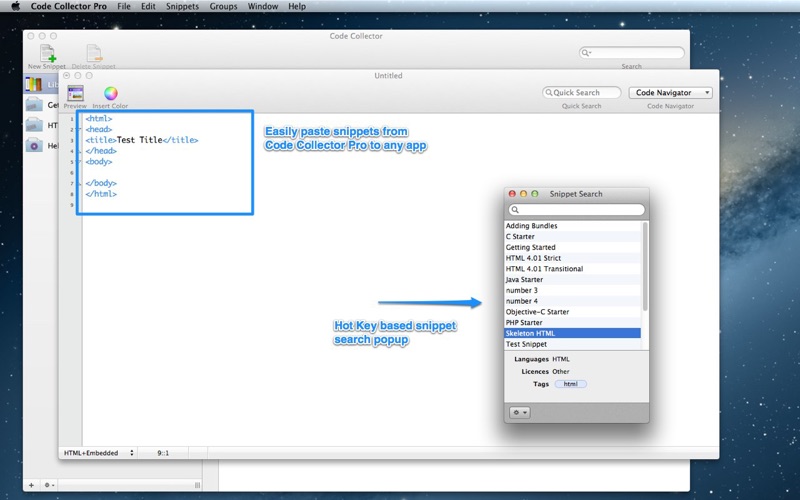Screen dimensions: 800x500
Task: Click the Library books icon in sidebar
Action: click(x=35, y=85)
